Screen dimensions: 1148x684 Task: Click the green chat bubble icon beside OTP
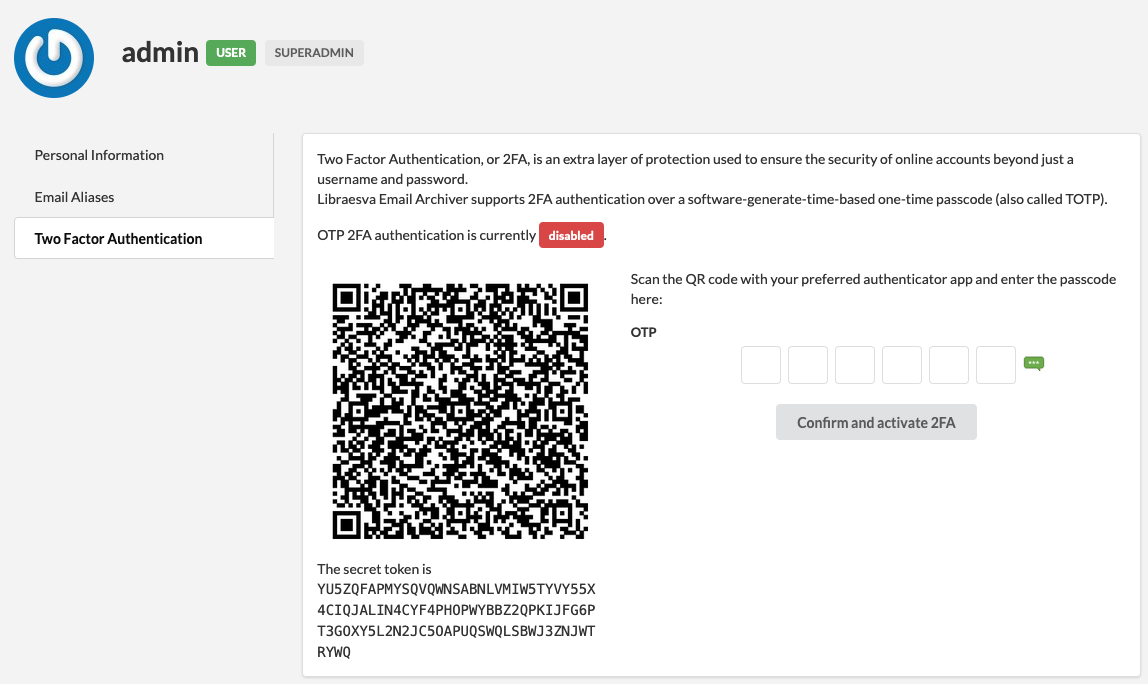(x=1033, y=363)
